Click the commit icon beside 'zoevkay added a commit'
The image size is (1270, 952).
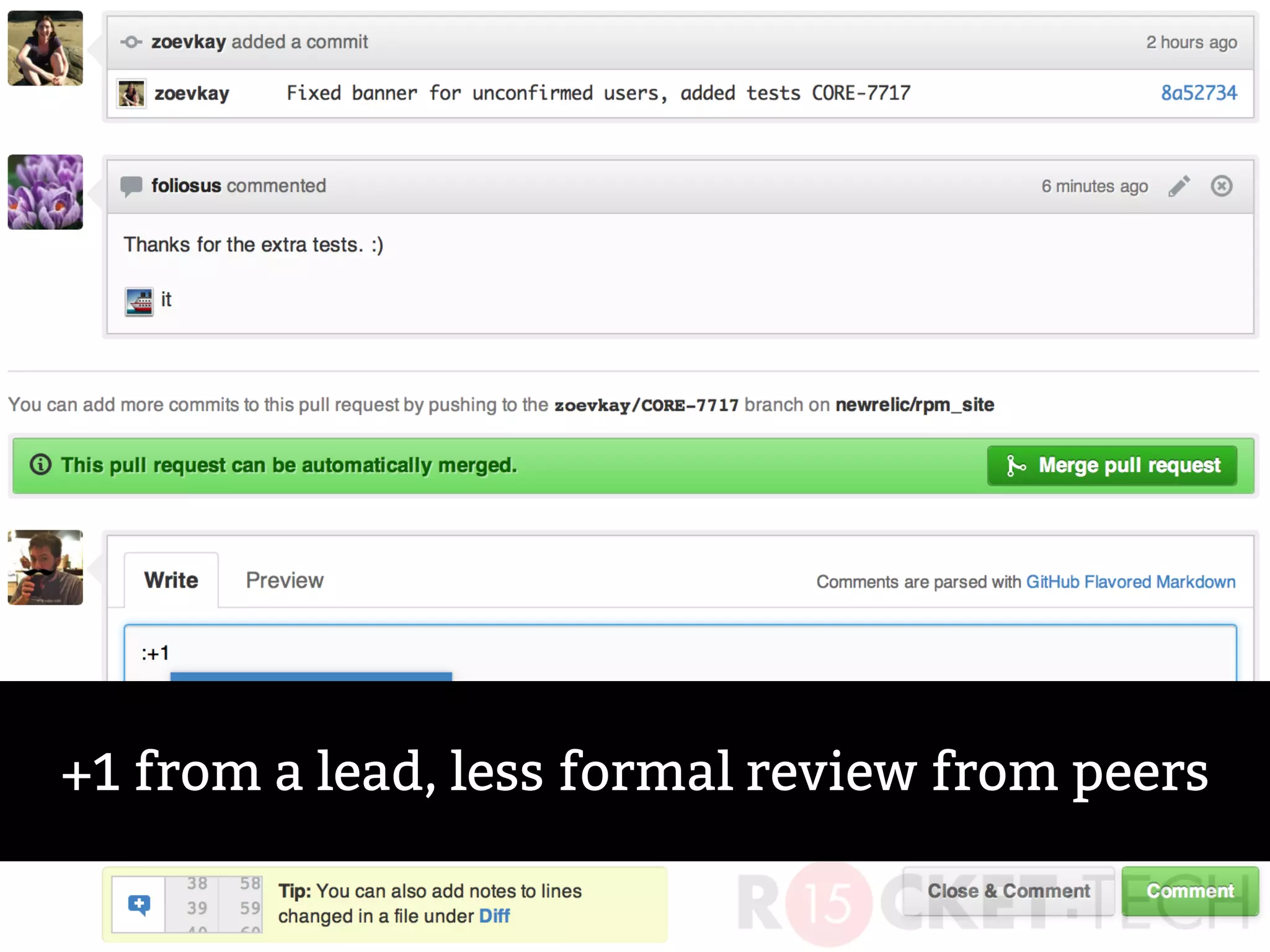coord(131,42)
